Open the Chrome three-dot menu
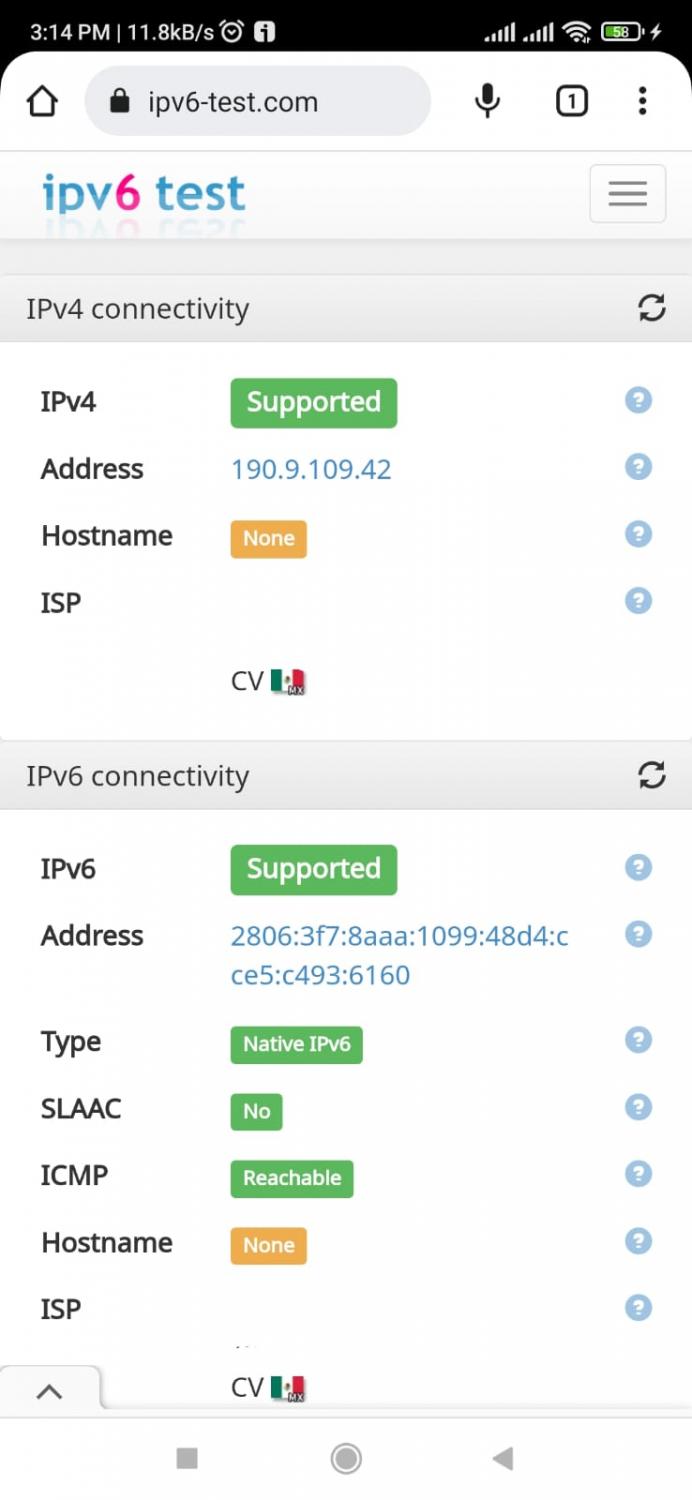 [642, 101]
